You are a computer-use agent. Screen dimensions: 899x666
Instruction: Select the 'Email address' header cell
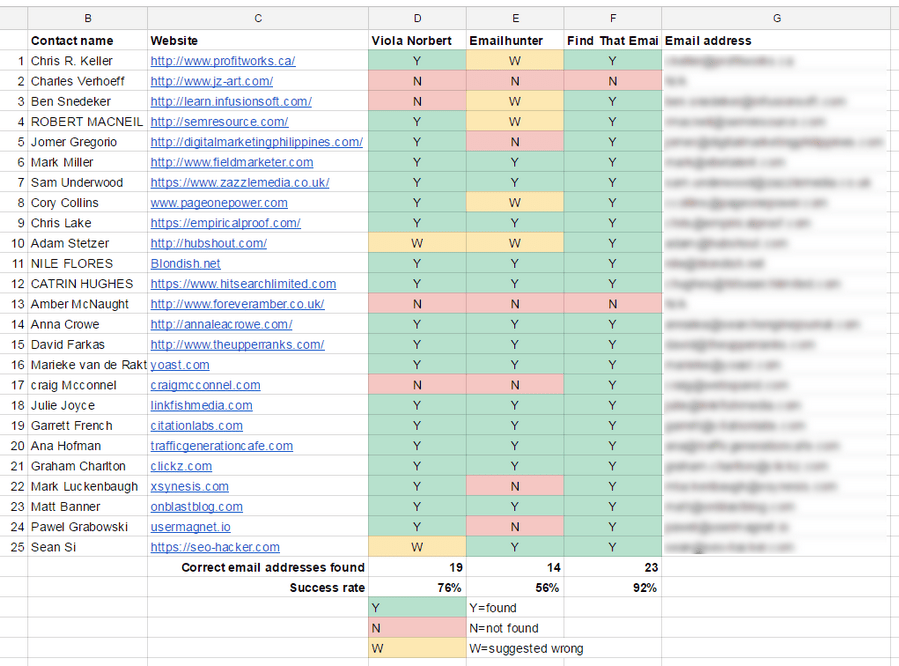tap(777, 41)
